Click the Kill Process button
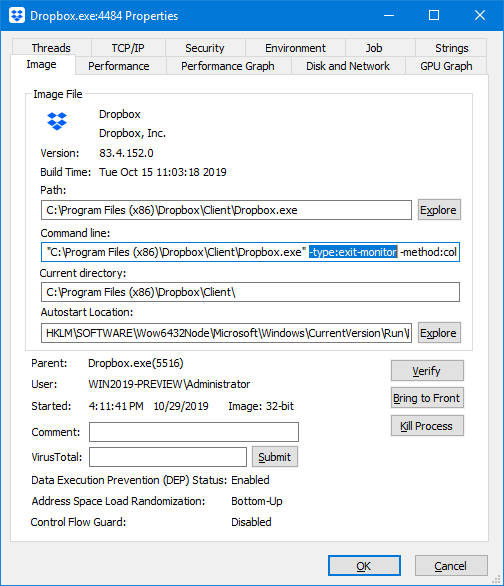The image size is (504, 586). [427, 426]
